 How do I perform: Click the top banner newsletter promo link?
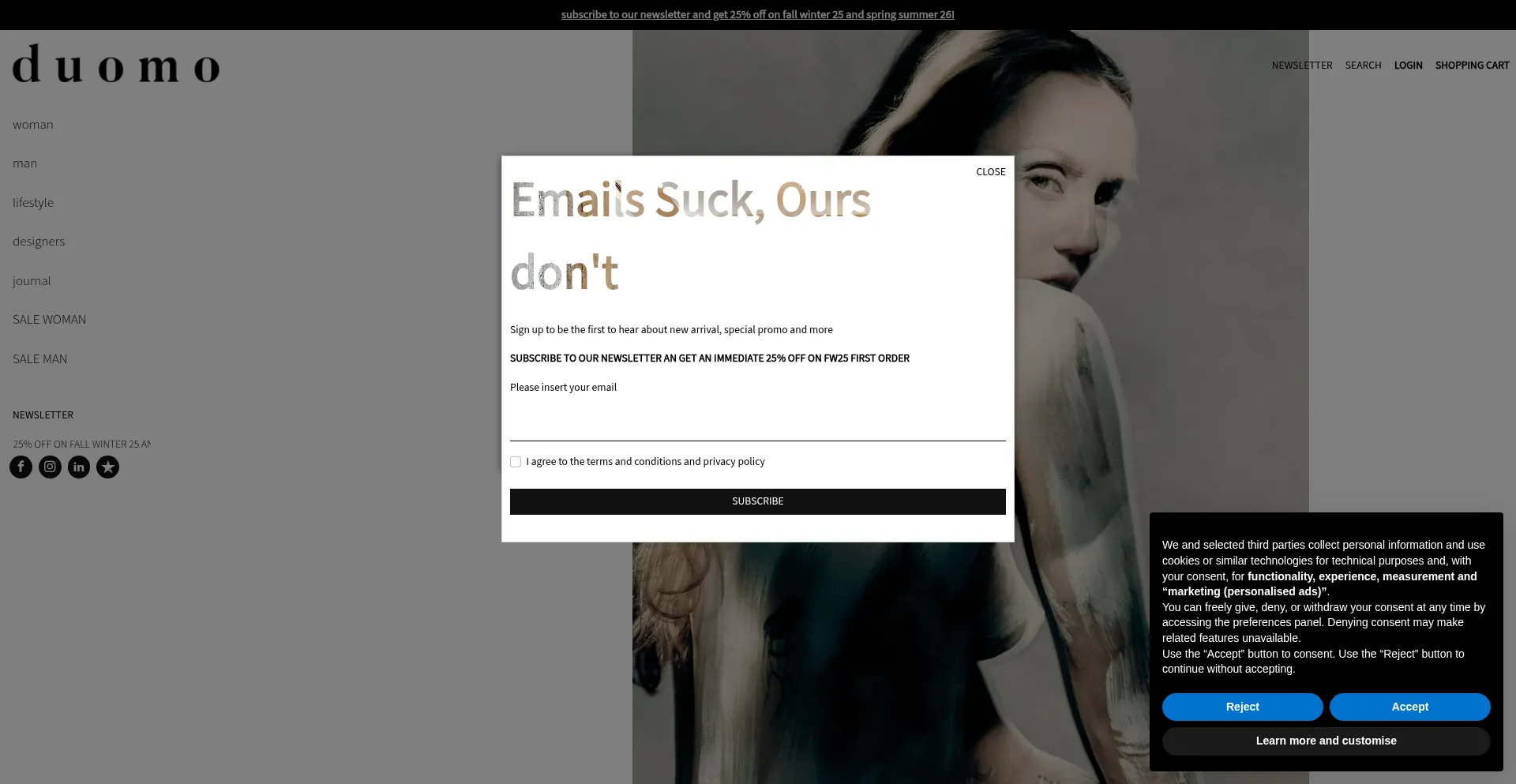(x=757, y=15)
